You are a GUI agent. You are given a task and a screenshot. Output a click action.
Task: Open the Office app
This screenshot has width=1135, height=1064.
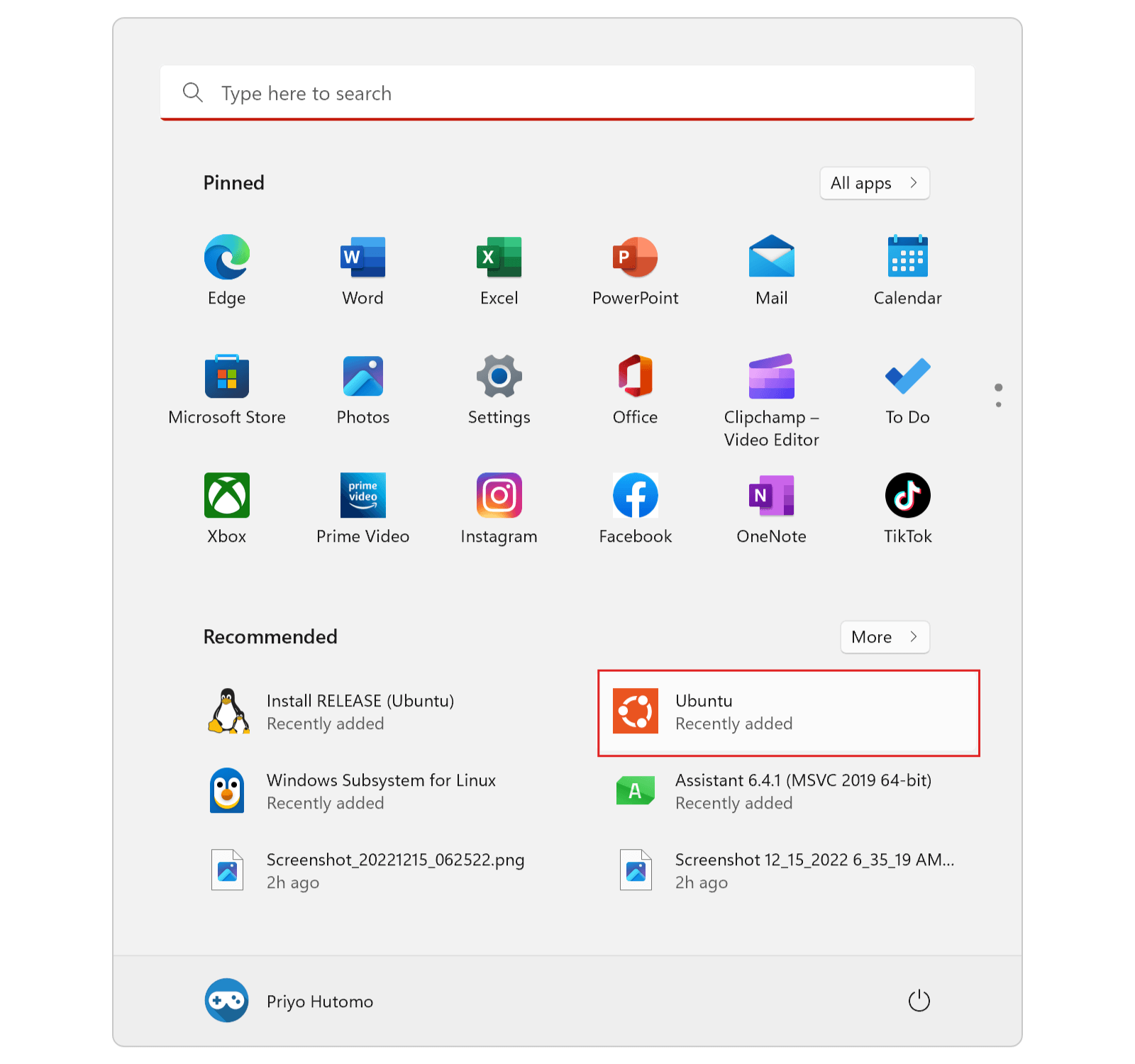coord(636,389)
